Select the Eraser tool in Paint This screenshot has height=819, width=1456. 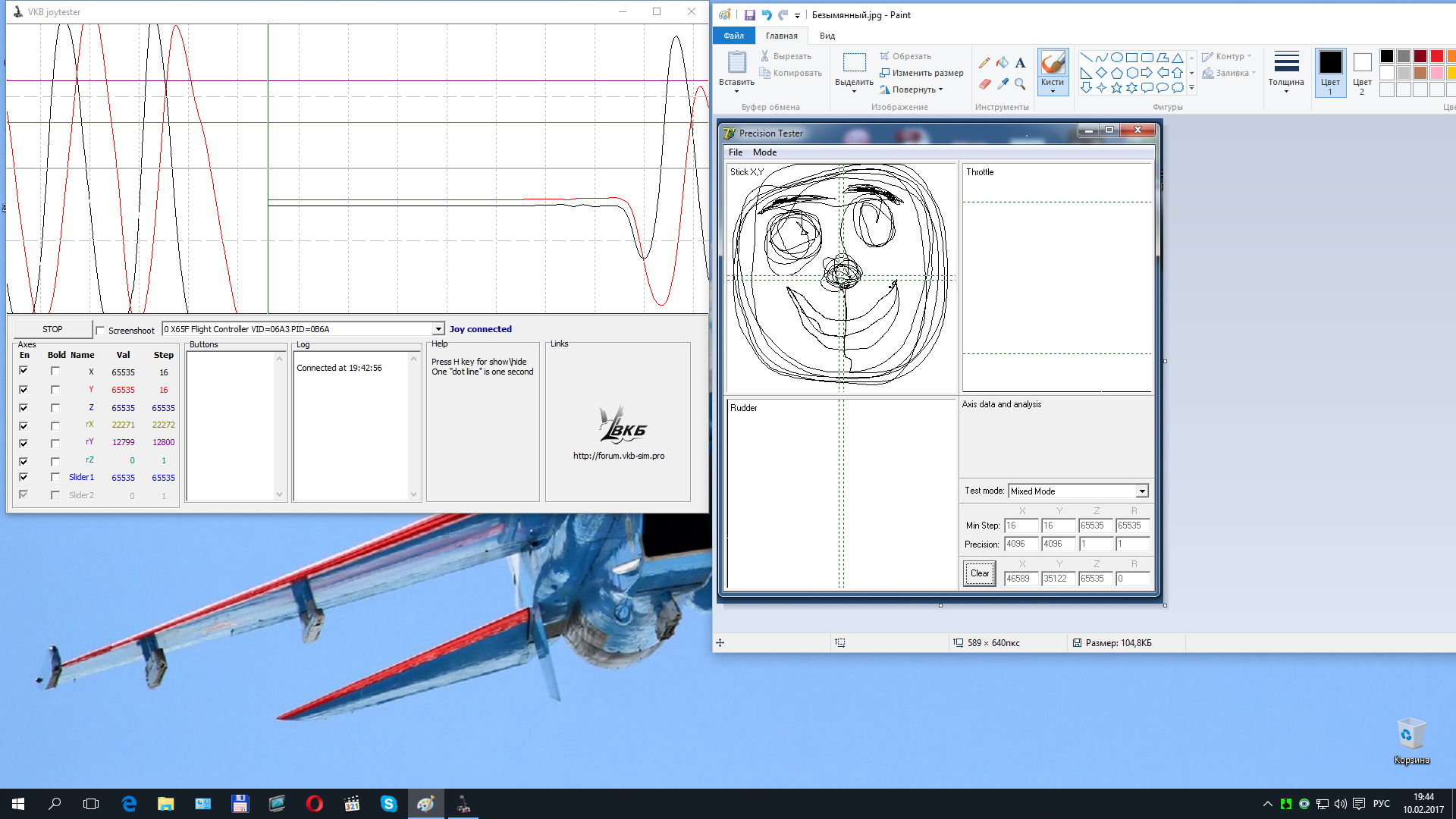click(x=984, y=83)
